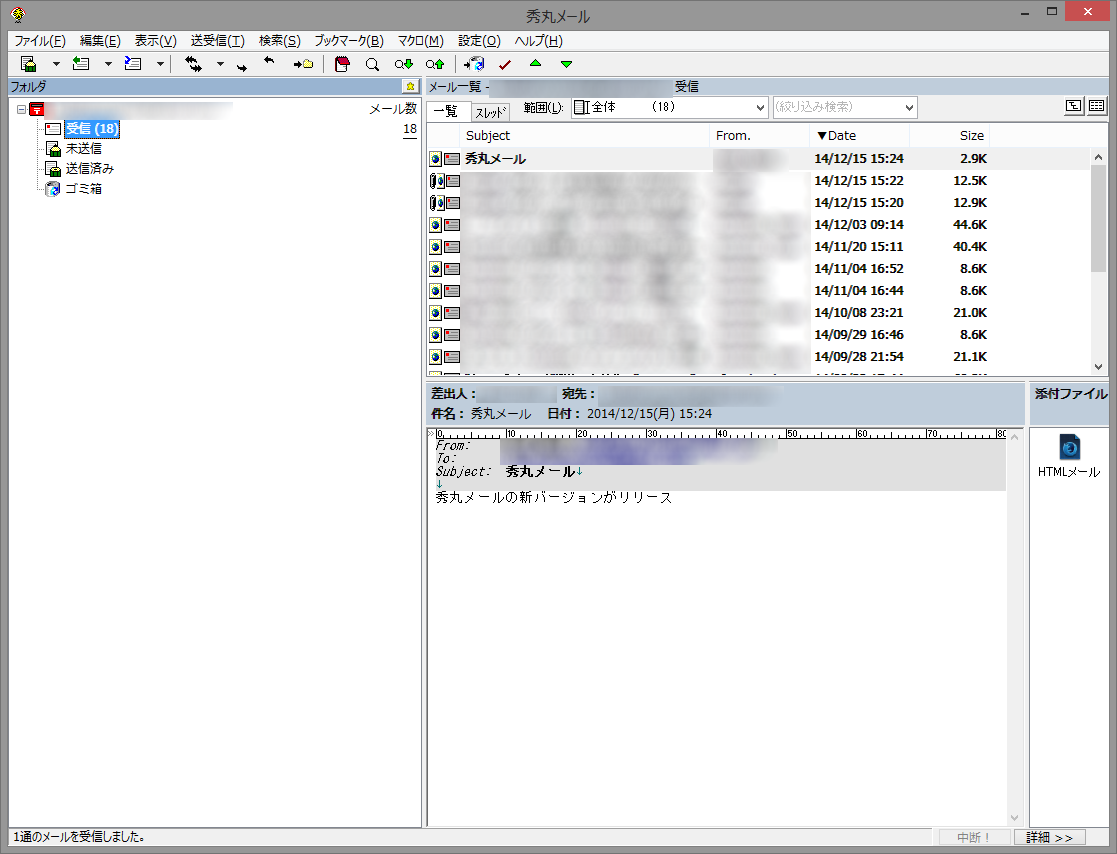Switch to the スレッド tab

point(491,112)
